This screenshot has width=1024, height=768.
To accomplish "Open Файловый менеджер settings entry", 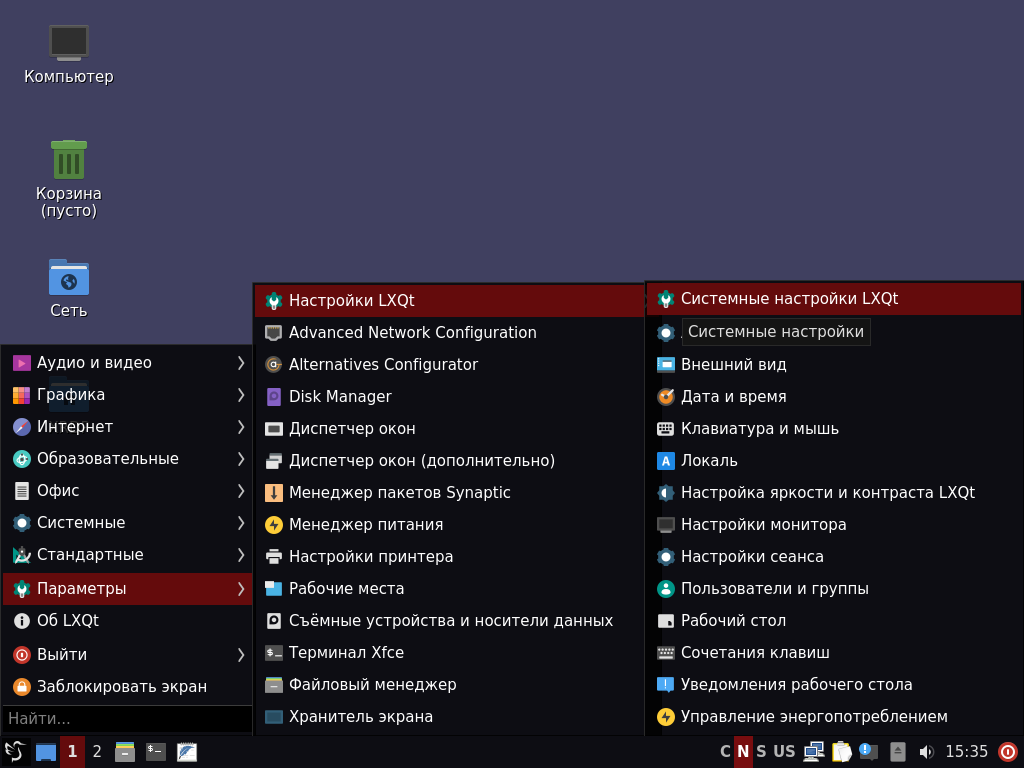I will click(x=449, y=684).
